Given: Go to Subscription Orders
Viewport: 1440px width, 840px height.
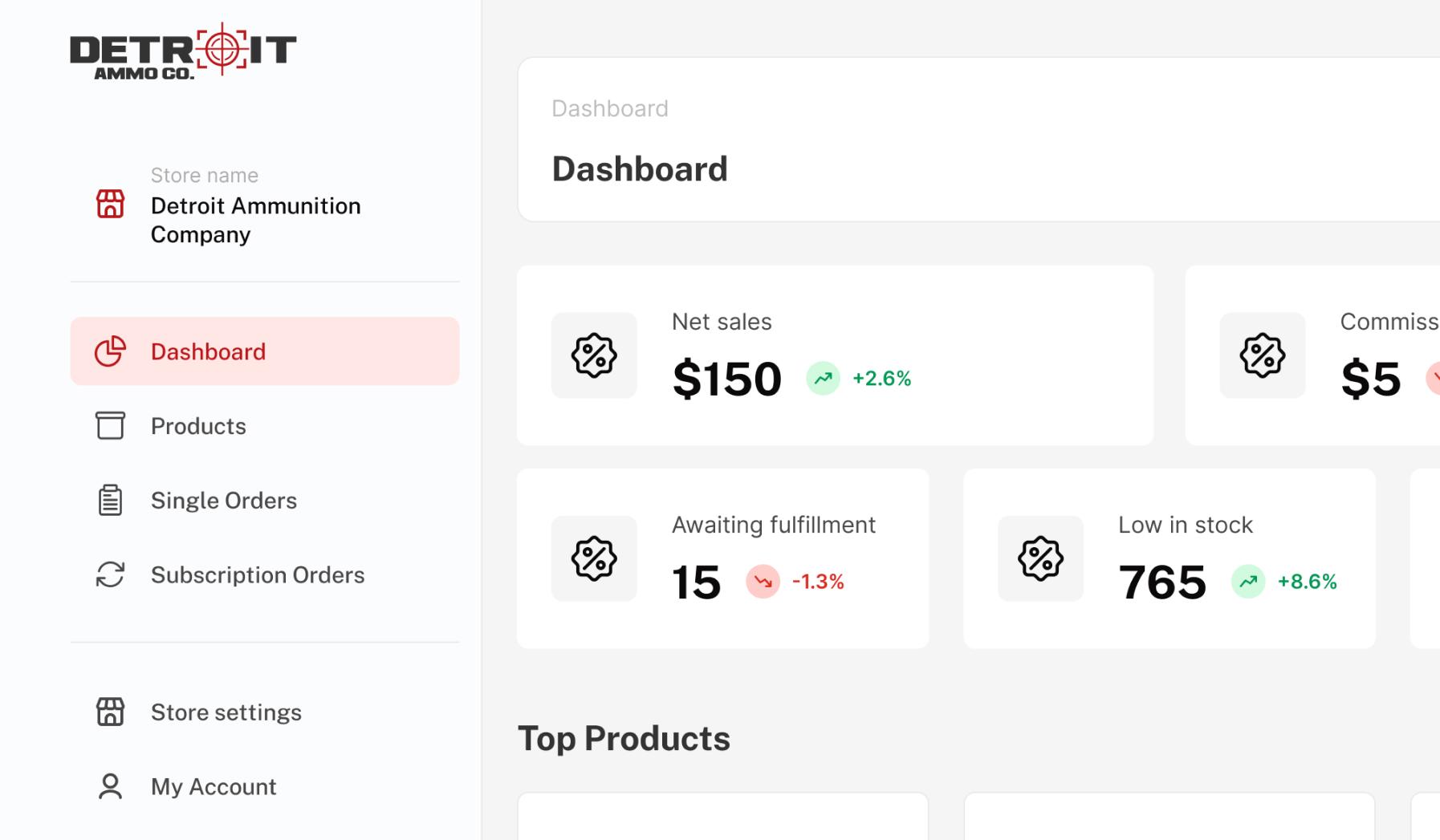Looking at the screenshot, I should 265,575.
